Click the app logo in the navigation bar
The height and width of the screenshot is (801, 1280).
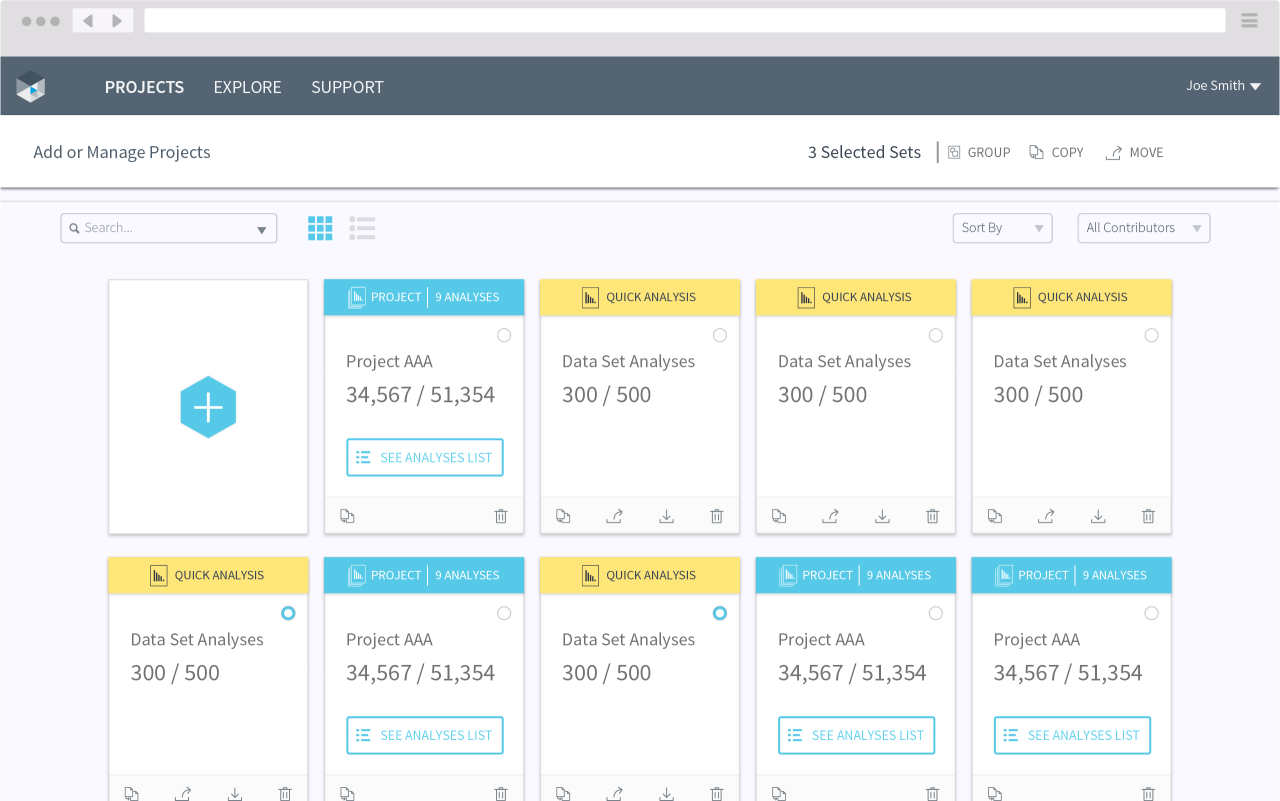coord(31,87)
